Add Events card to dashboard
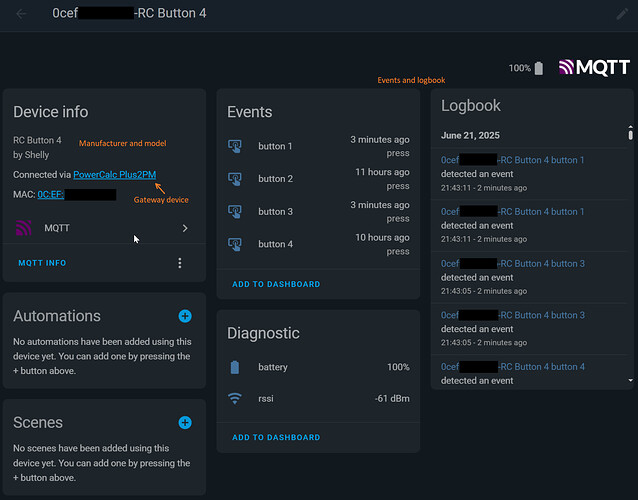Image resolution: width=638 pixels, height=500 pixels. [276, 284]
